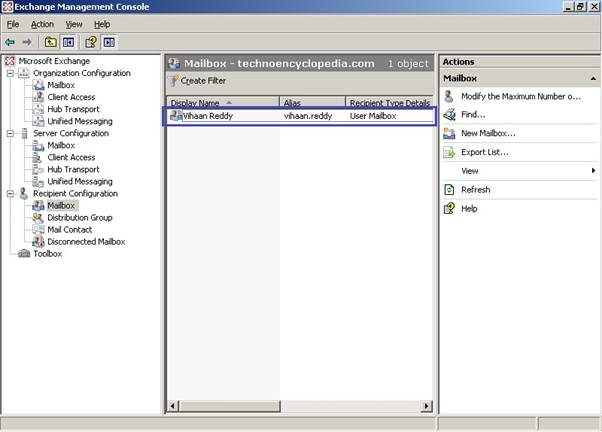Open the View submenu arrow
Image resolution: width=602 pixels, height=432 pixels.
tap(594, 170)
